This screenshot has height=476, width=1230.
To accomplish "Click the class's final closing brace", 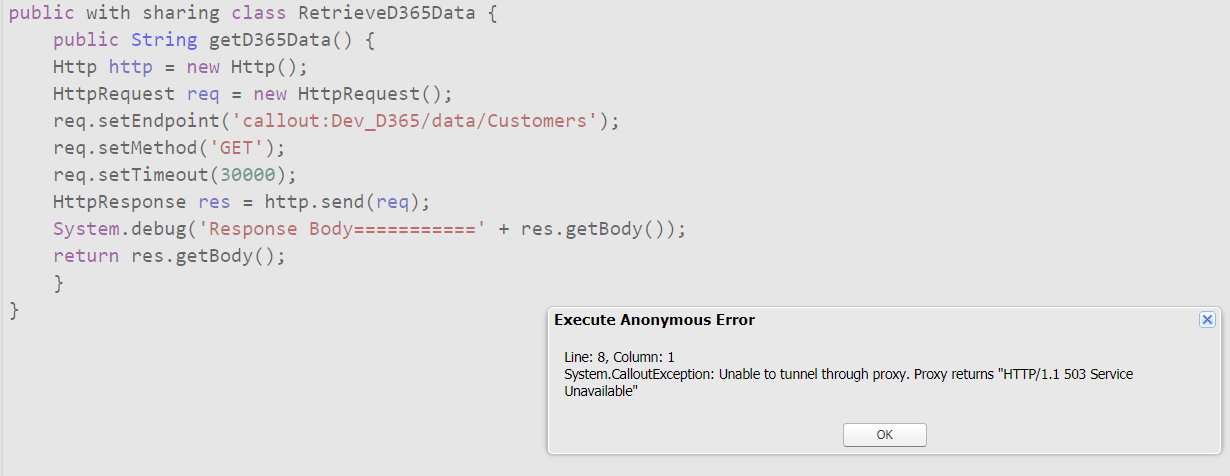I will [x=14, y=310].
